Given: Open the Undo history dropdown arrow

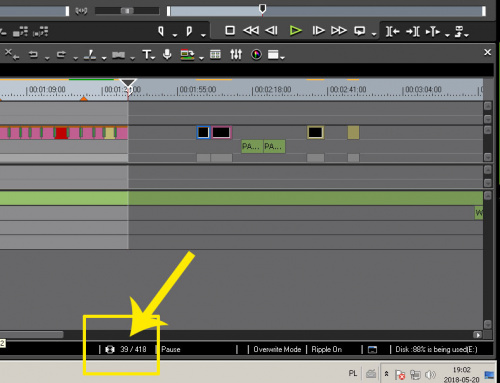Looking at the screenshot, I should (x=47, y=58).
